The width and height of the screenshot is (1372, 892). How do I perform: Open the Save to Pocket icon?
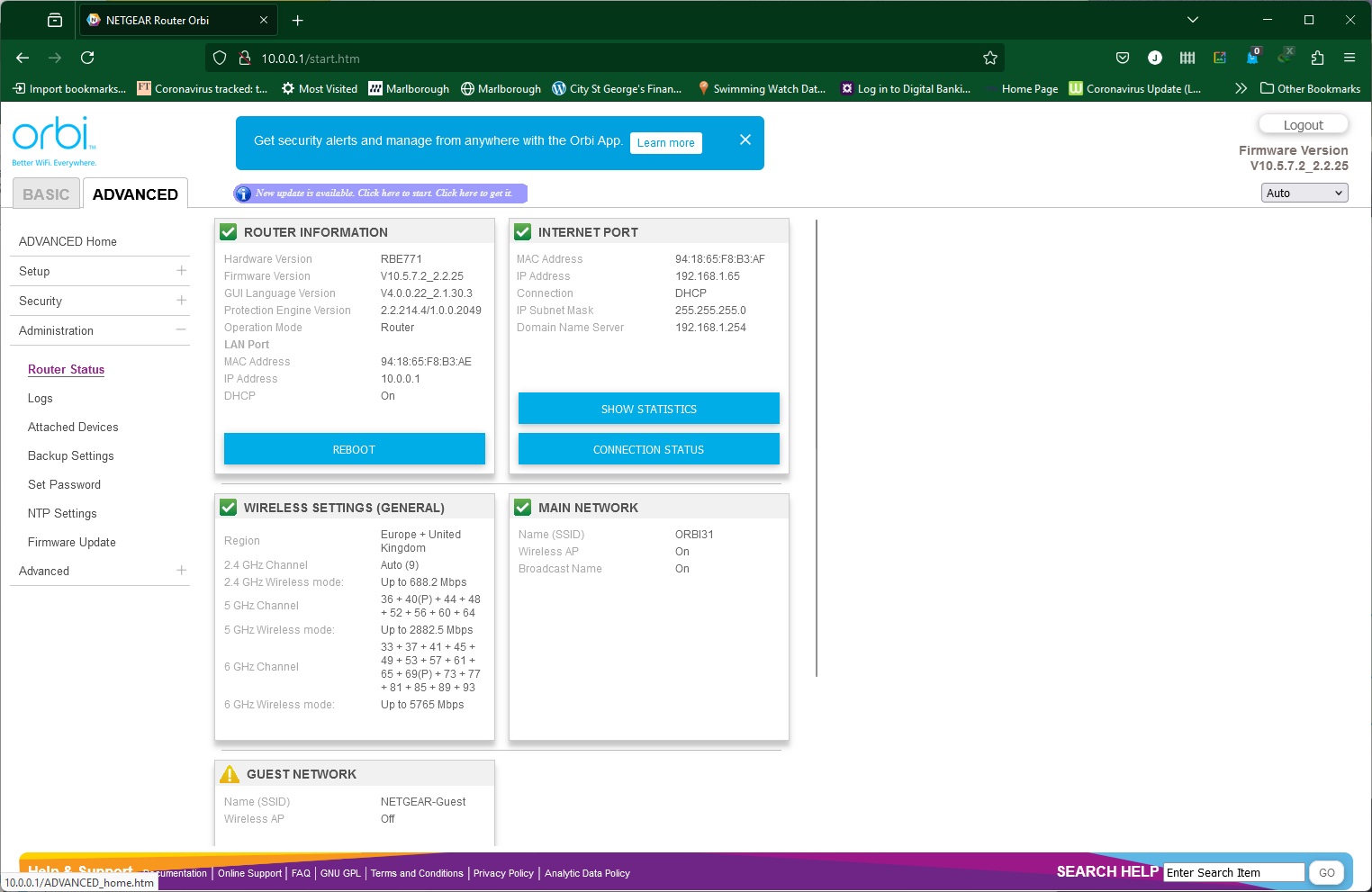pyautogui.click(x=1122, y=58)
